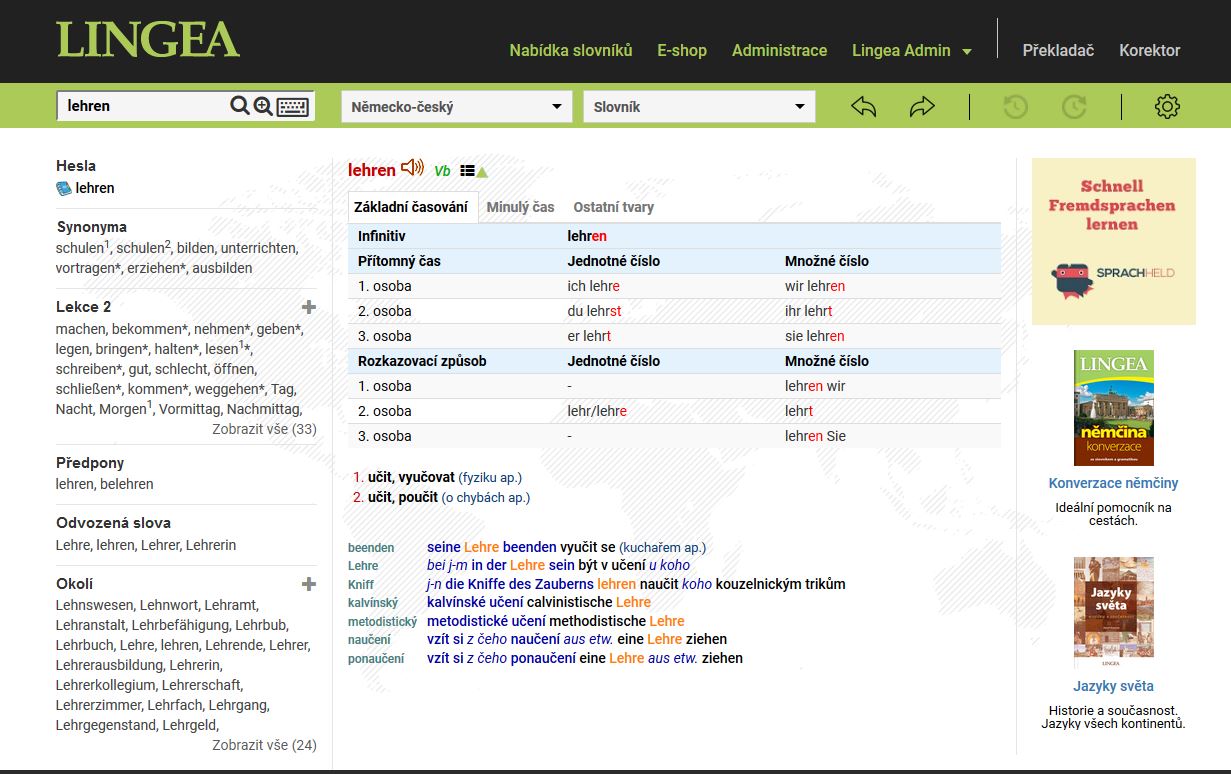This screenshot has height=774, width=1231.
Task: Open derived word Lehrerin
Action: [x=211, y=545]
